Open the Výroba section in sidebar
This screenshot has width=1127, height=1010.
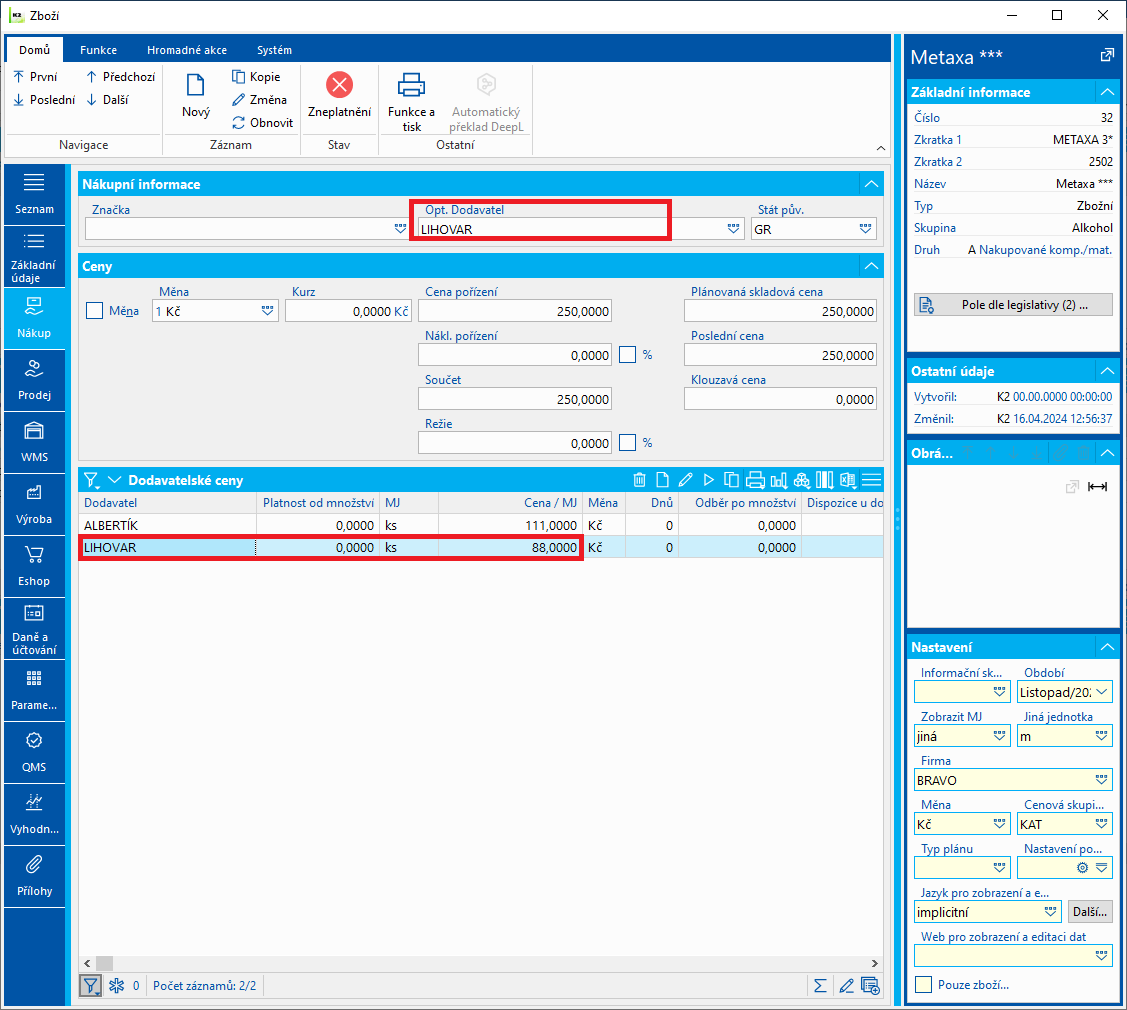(x=34, y=504)
